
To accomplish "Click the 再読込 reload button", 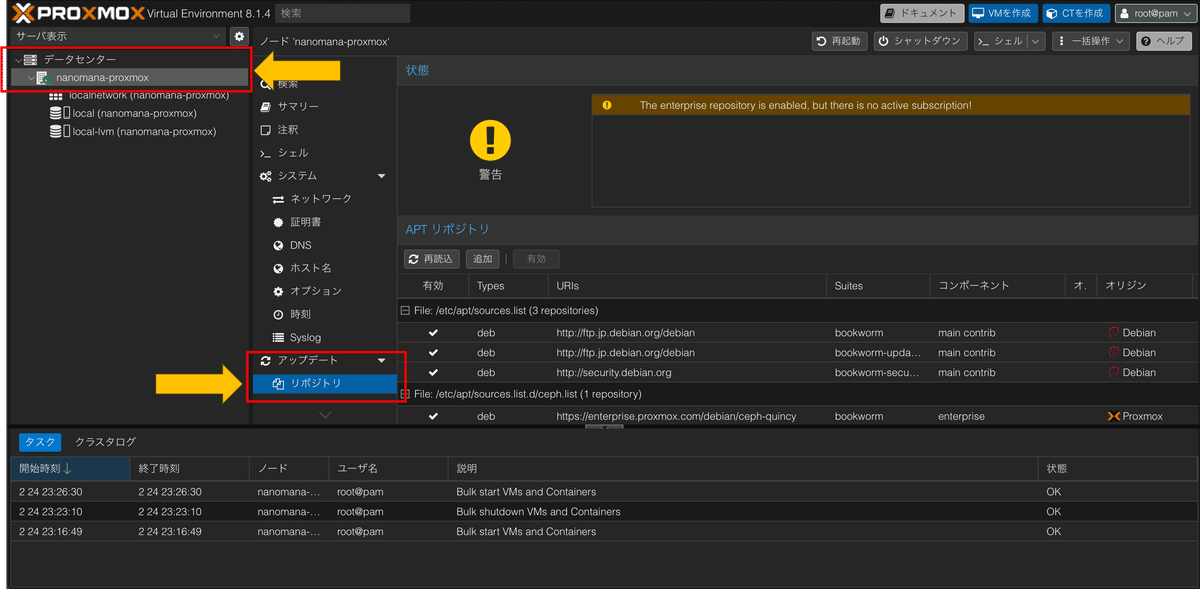I will (432, 259).
